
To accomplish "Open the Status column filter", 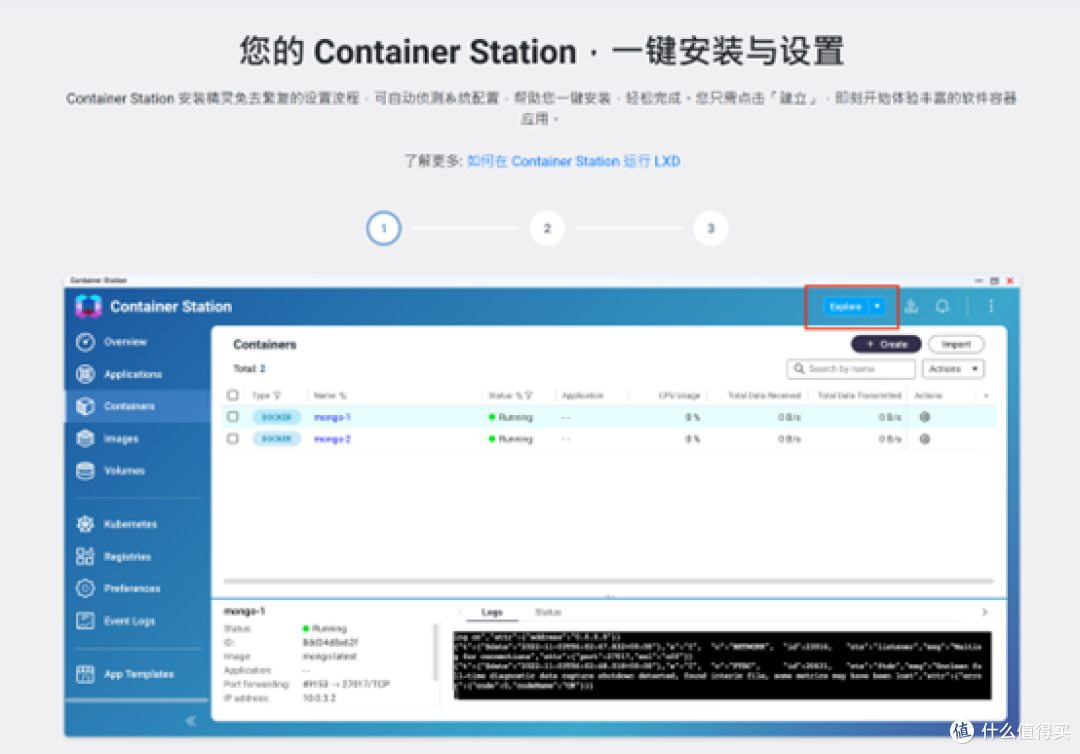I will coord(529,395).
